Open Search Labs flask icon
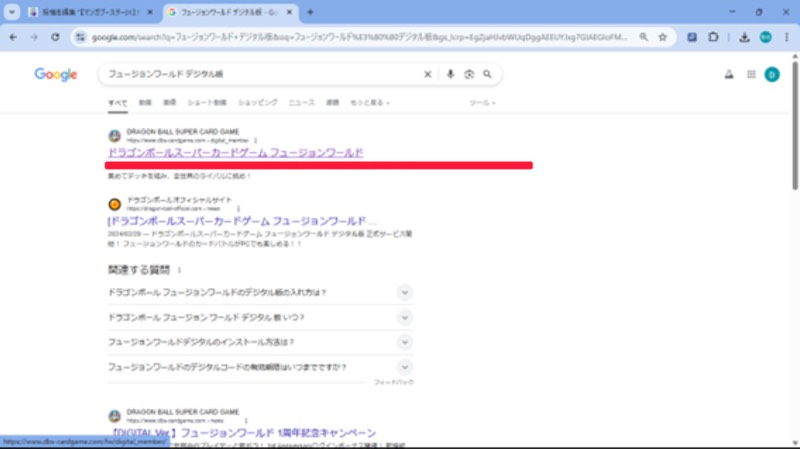This screenshot has width=800, height=449. pyautogui.click(x=729, y=74)
